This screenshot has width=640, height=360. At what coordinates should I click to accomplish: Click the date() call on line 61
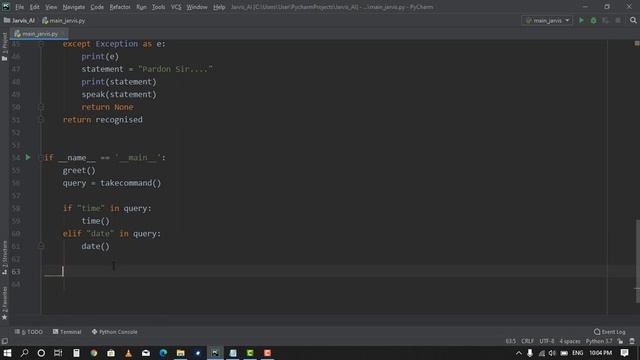point(96,246)
